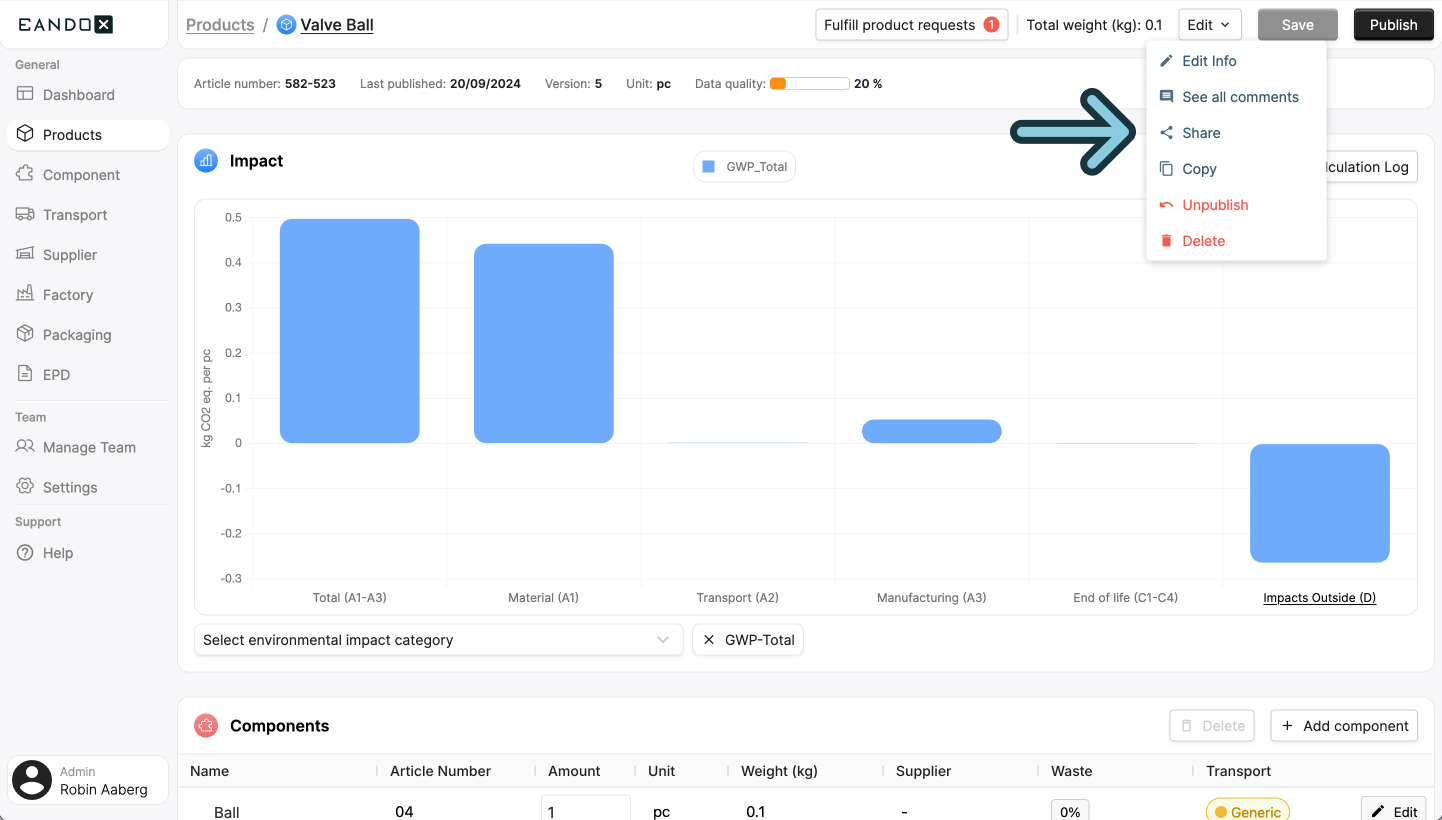Screen dimensions: 1442x820
Task: View the Impacts Outside (D) details
Action: (x=1319, y=597)
